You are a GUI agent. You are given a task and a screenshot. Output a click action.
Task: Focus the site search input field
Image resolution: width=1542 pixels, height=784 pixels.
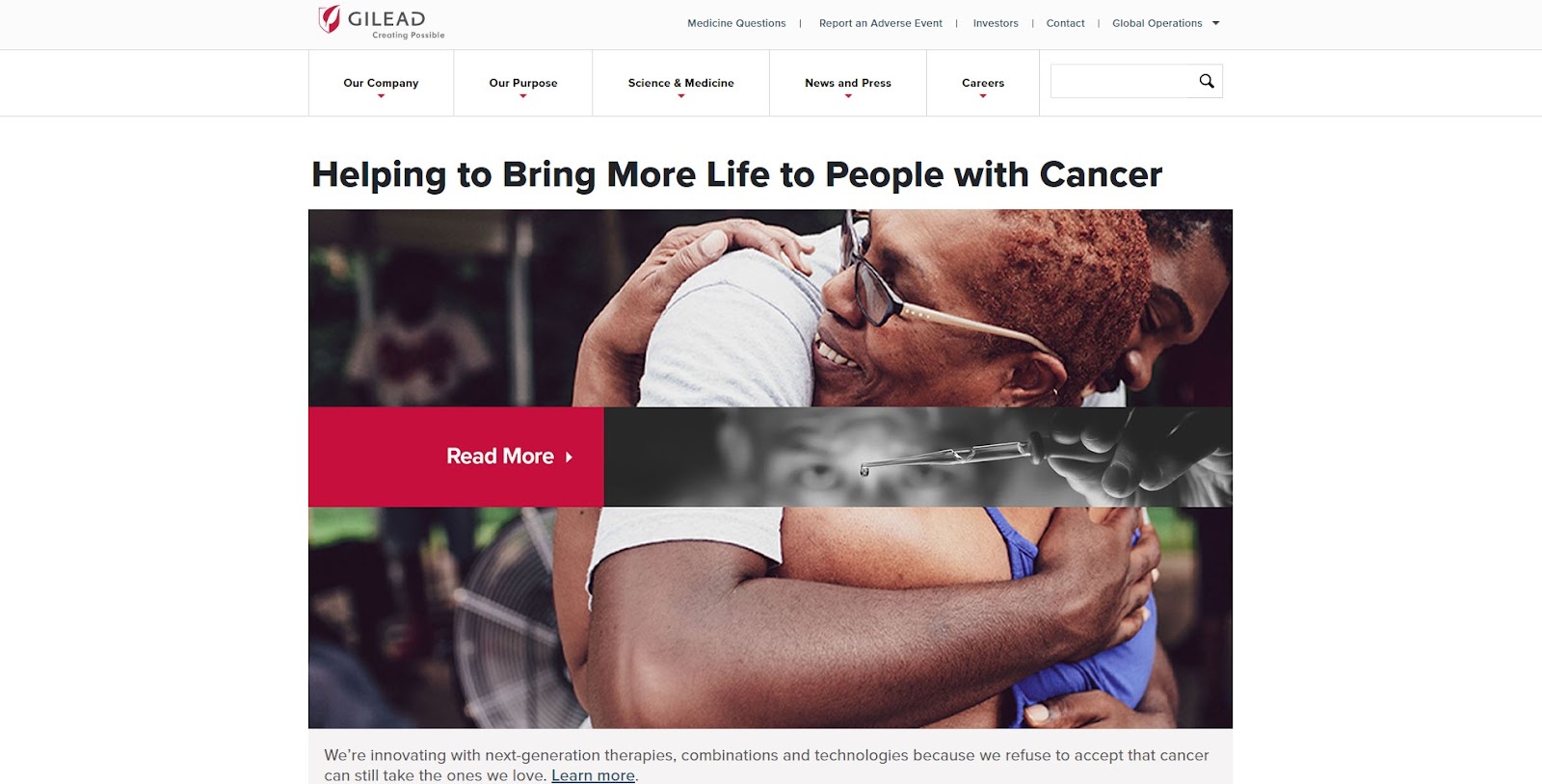click(1124, 81)
